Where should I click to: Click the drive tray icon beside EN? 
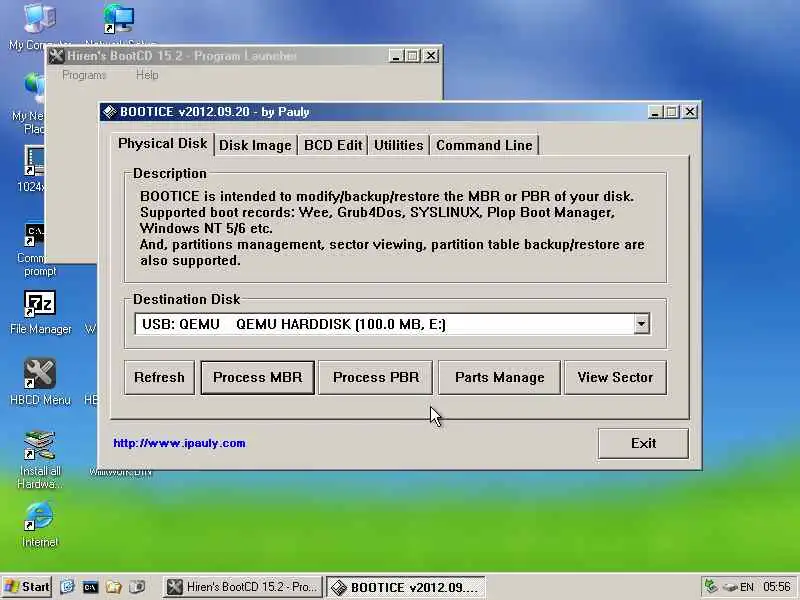click(730, 587)
